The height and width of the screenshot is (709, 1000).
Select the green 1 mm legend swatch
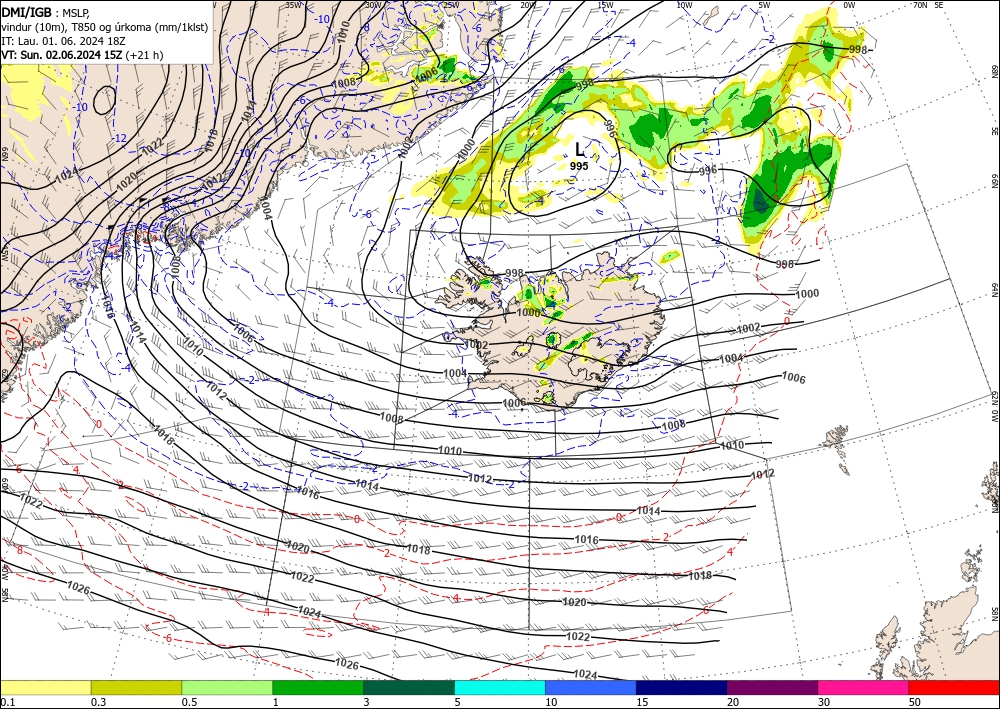318,687
